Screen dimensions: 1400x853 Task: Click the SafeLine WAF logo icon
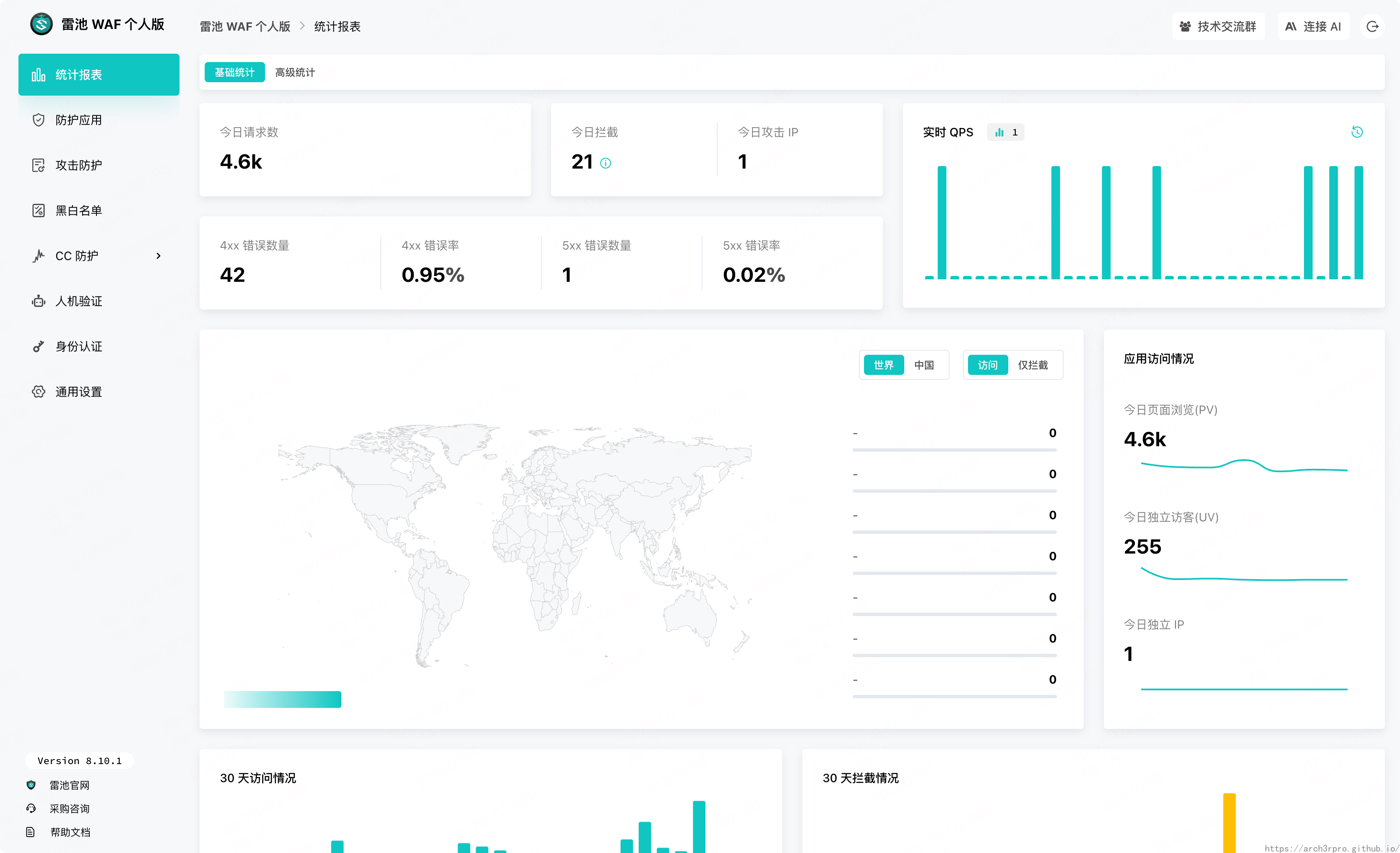41,24
